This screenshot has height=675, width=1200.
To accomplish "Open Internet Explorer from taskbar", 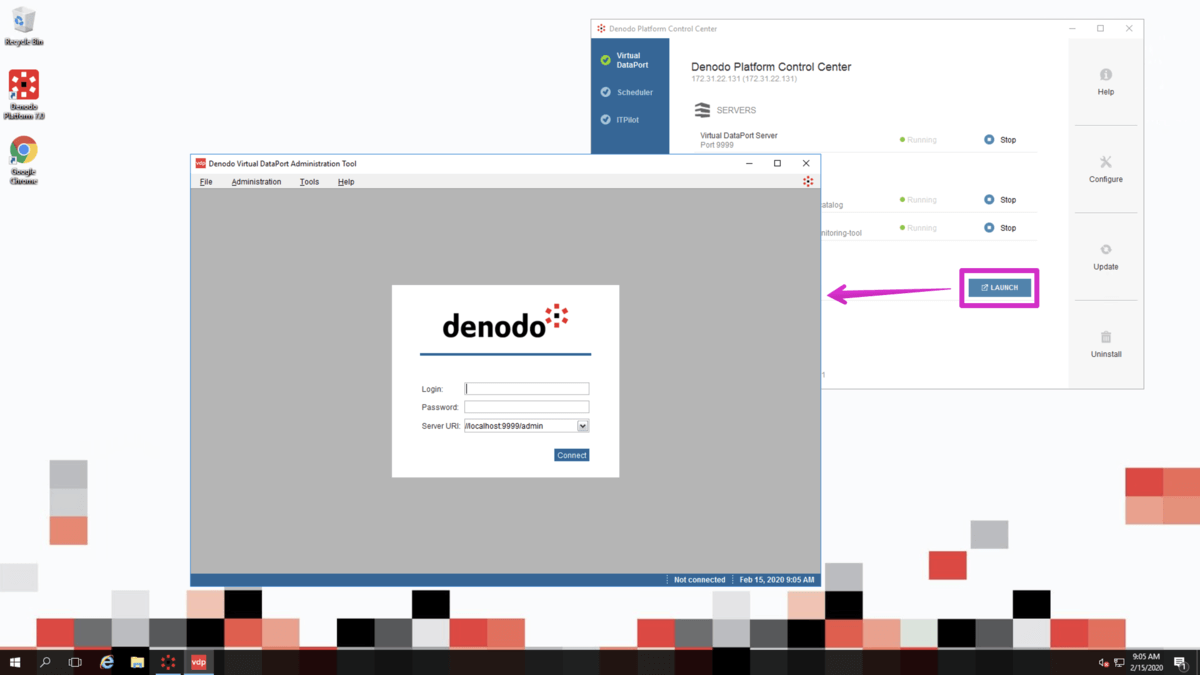I will coord(107,662).
